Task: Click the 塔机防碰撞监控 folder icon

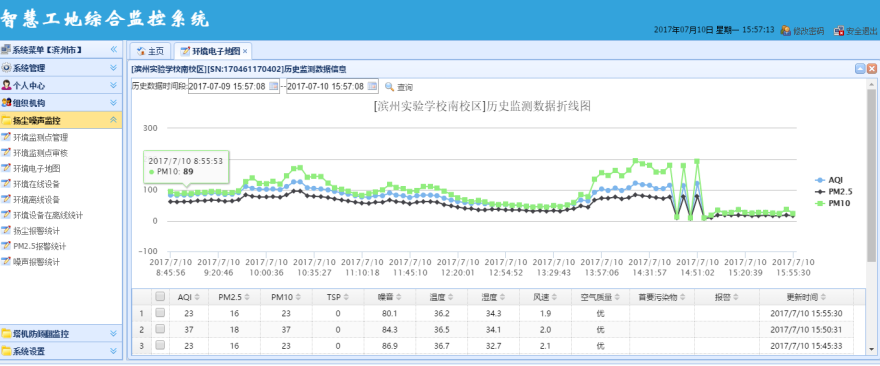Action: 7,334
